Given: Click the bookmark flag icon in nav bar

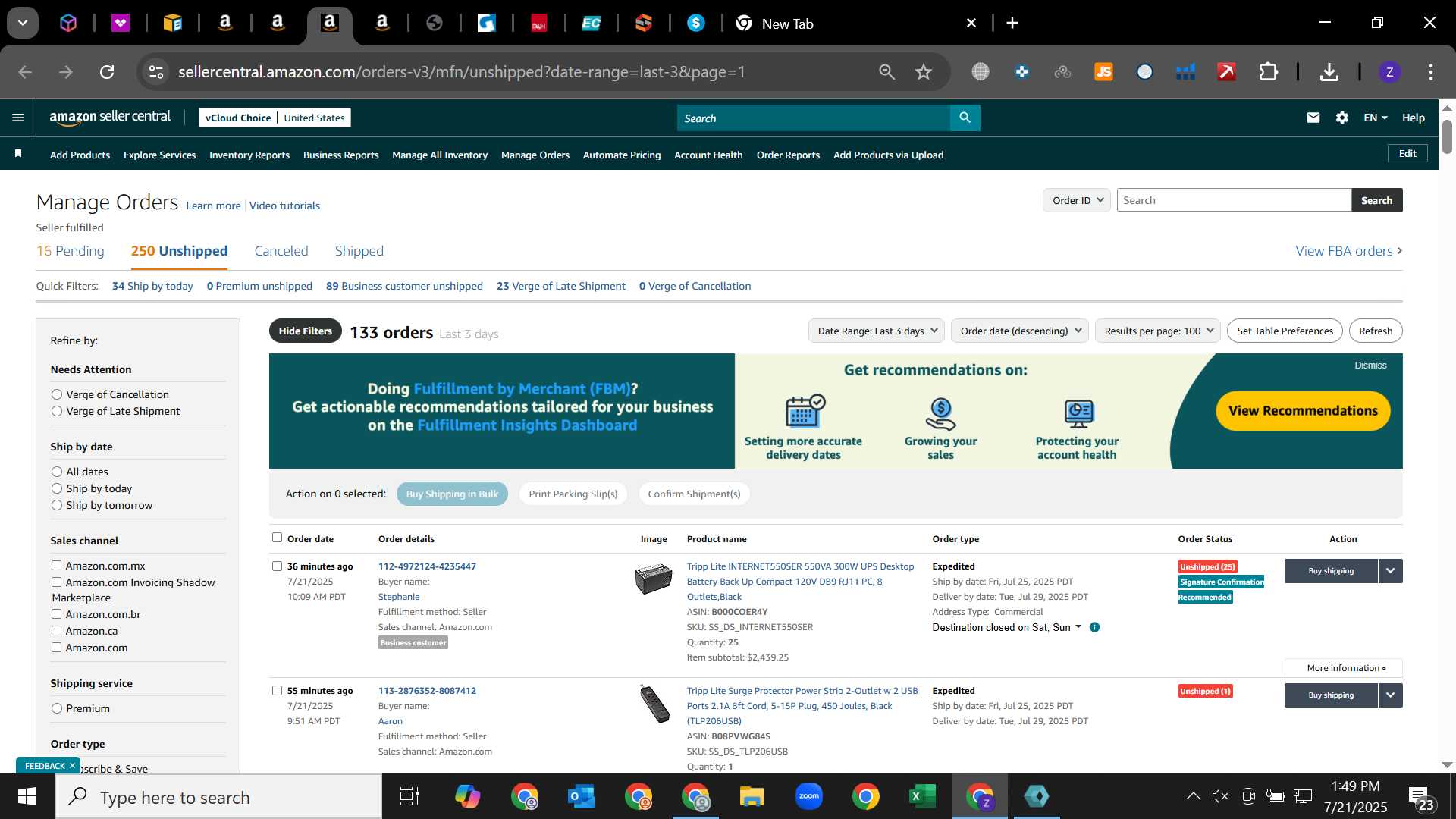Looking at the screenshot, I should pos(18,154).
